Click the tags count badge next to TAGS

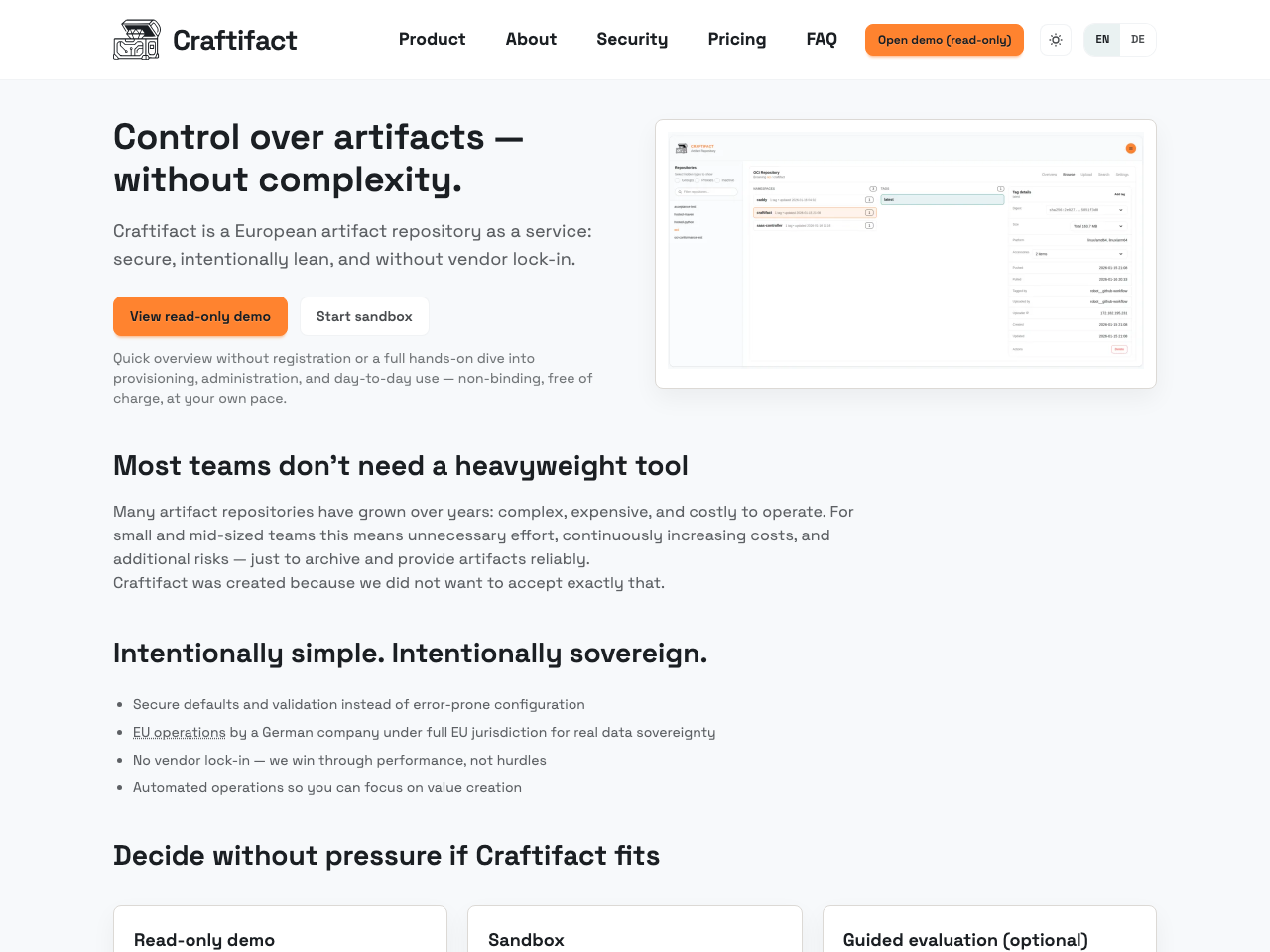coord(1000,188)
